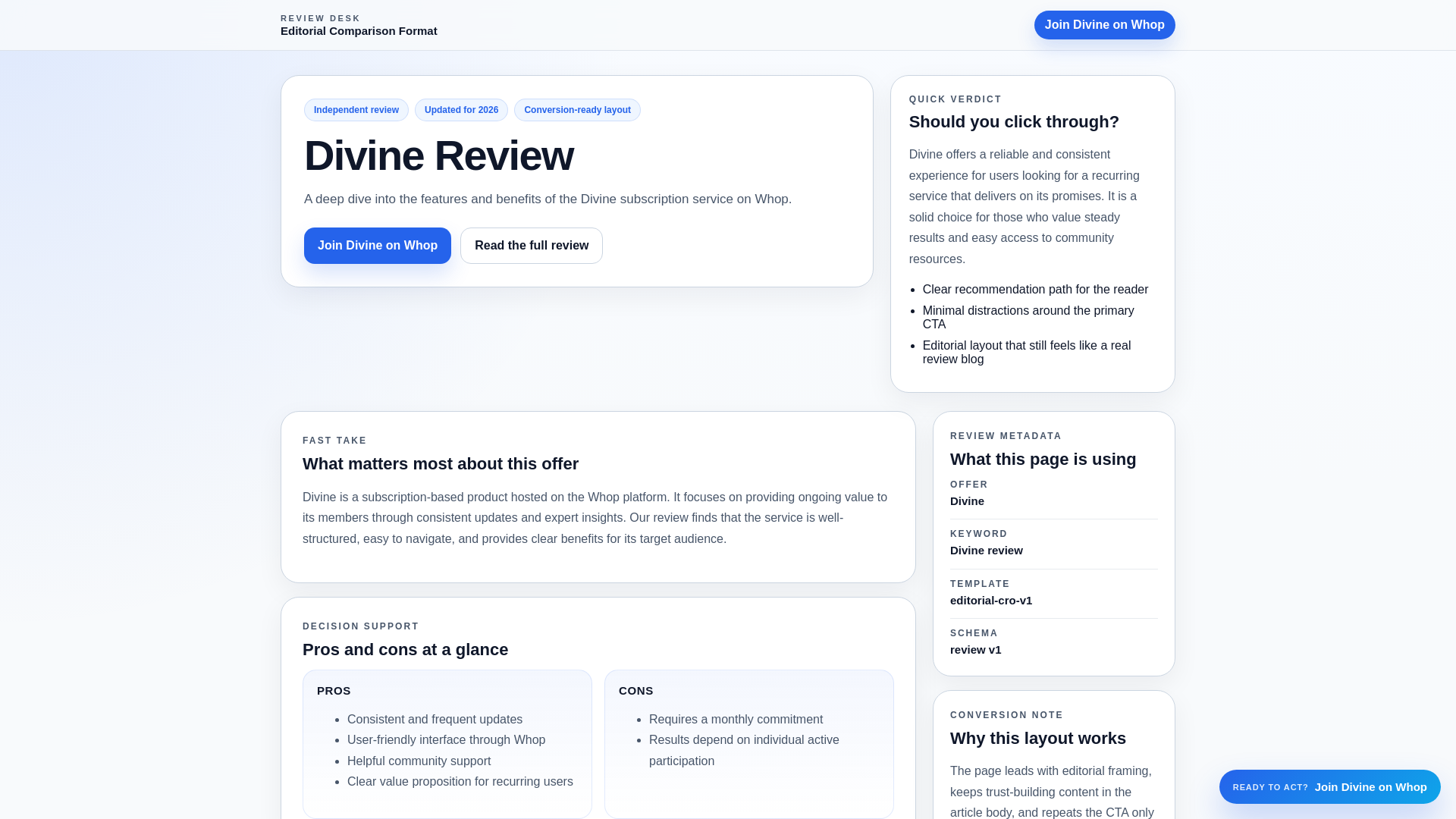1456x819 pixels.
Task: Click the Divine Review main heading
Action: pyautogui.click(x=439, y=156)
